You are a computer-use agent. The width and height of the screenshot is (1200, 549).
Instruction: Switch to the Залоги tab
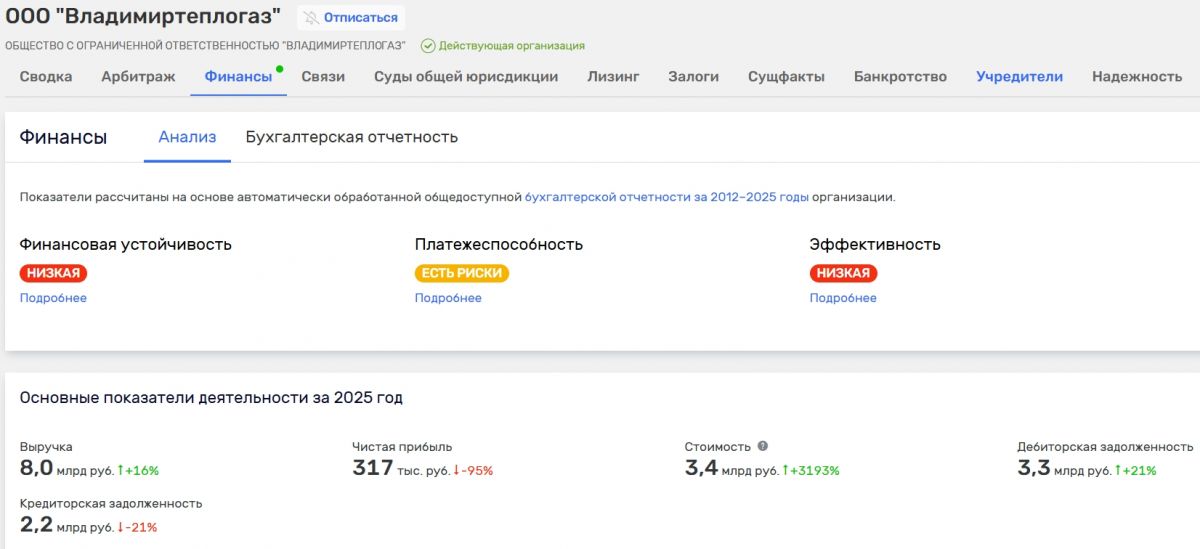click(693, 77)
